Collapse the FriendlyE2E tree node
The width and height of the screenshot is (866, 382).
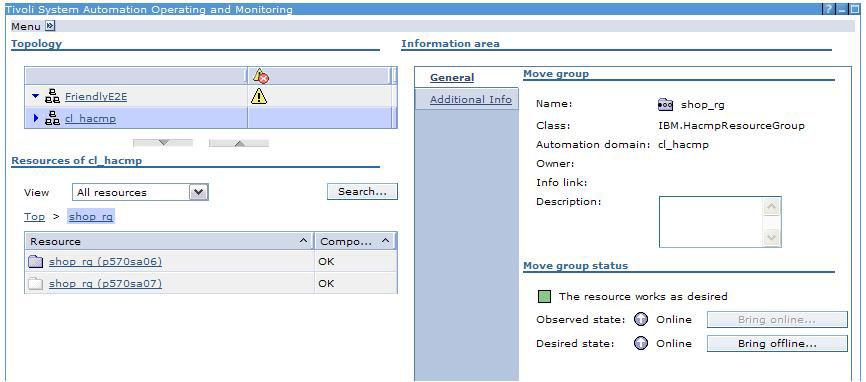pyautogui.click(x=36, y=97)
